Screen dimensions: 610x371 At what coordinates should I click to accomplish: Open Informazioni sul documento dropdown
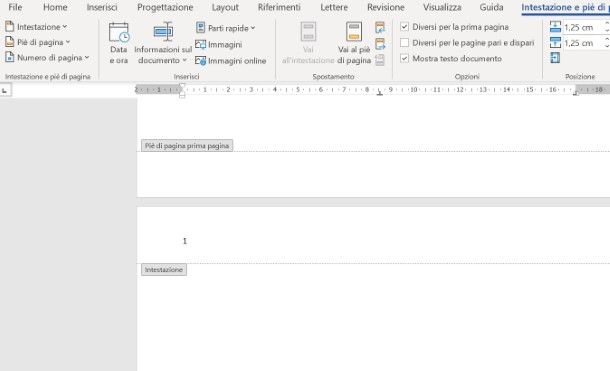point(163,43)
